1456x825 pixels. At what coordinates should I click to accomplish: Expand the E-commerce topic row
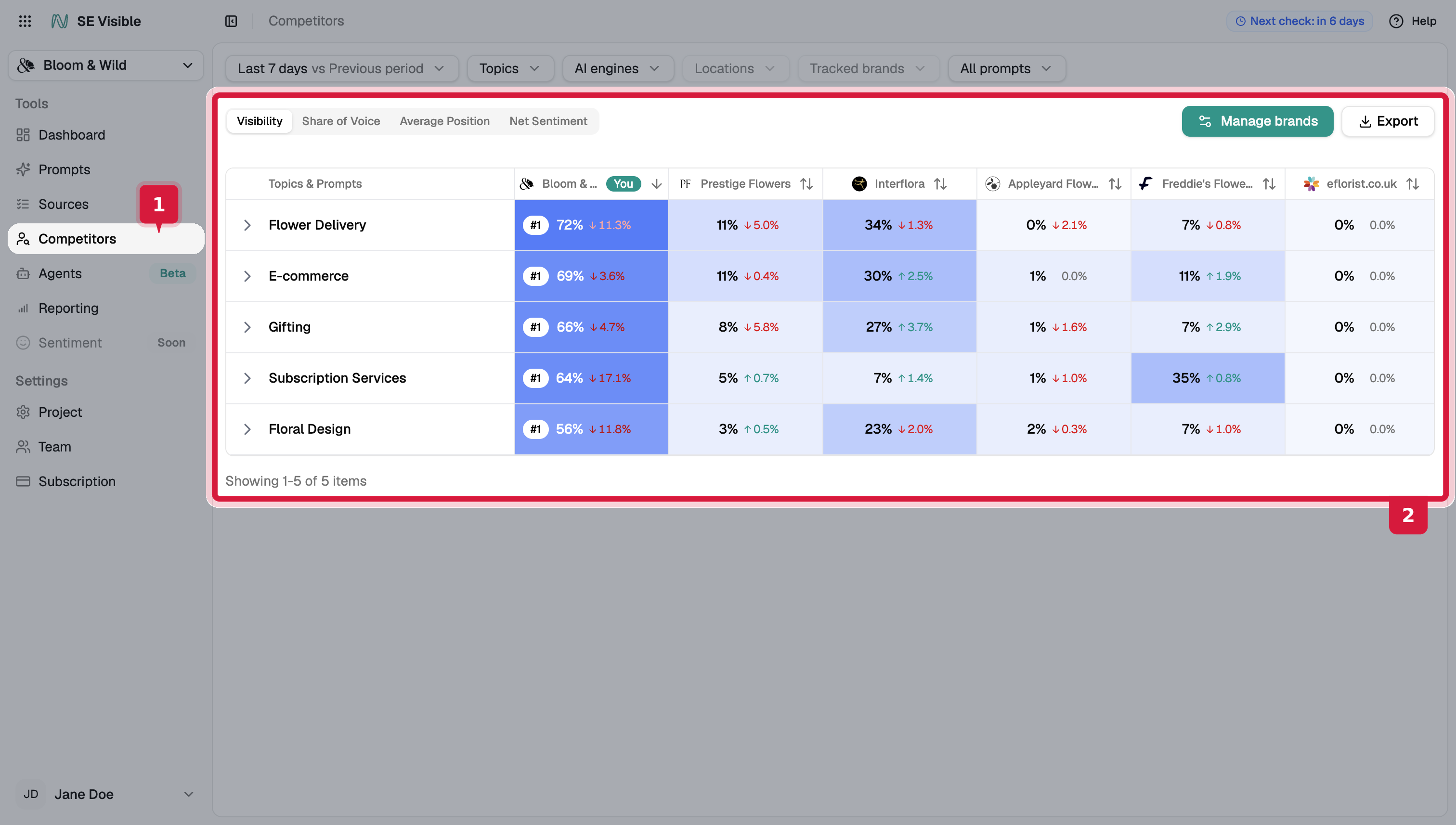[247, 276]
